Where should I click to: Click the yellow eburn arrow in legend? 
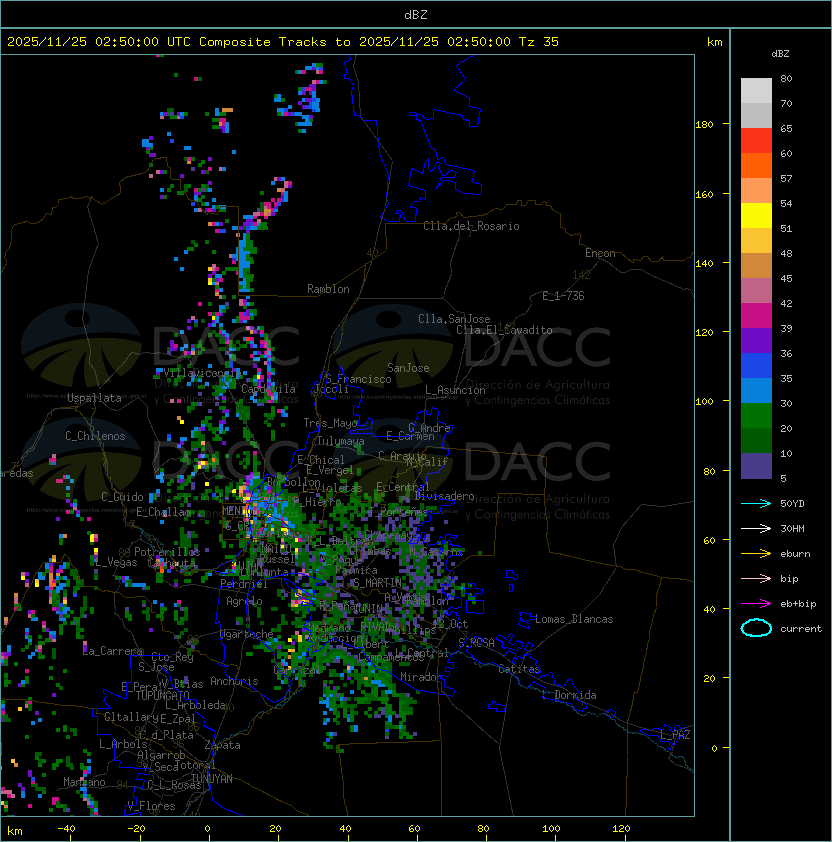[756, 554]
